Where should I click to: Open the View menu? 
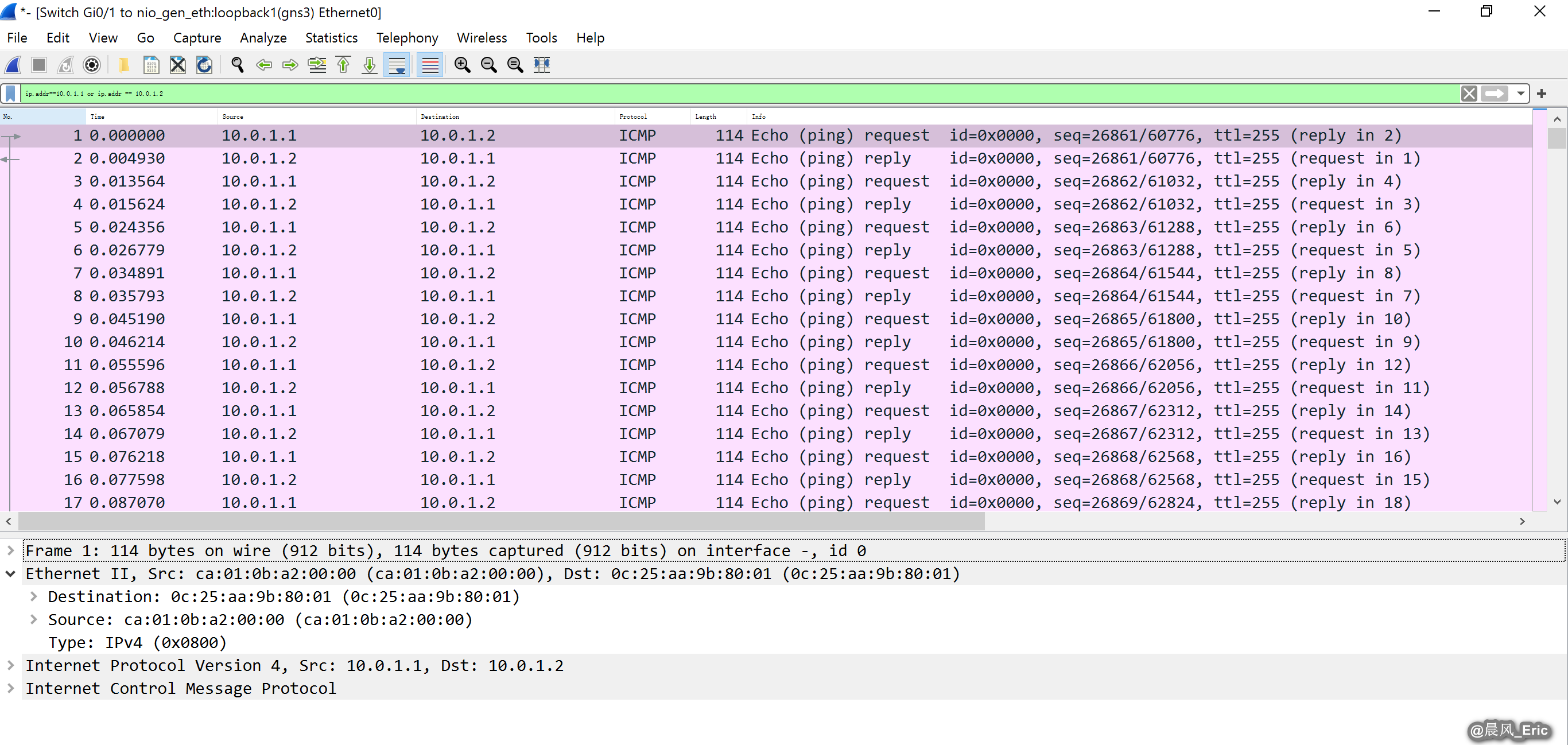tap(103, 38)
